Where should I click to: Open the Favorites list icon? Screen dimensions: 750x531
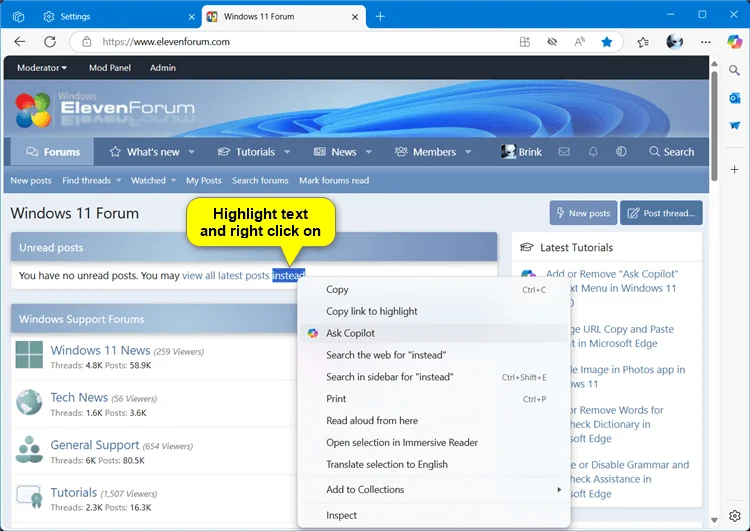(x=643, y=42)
